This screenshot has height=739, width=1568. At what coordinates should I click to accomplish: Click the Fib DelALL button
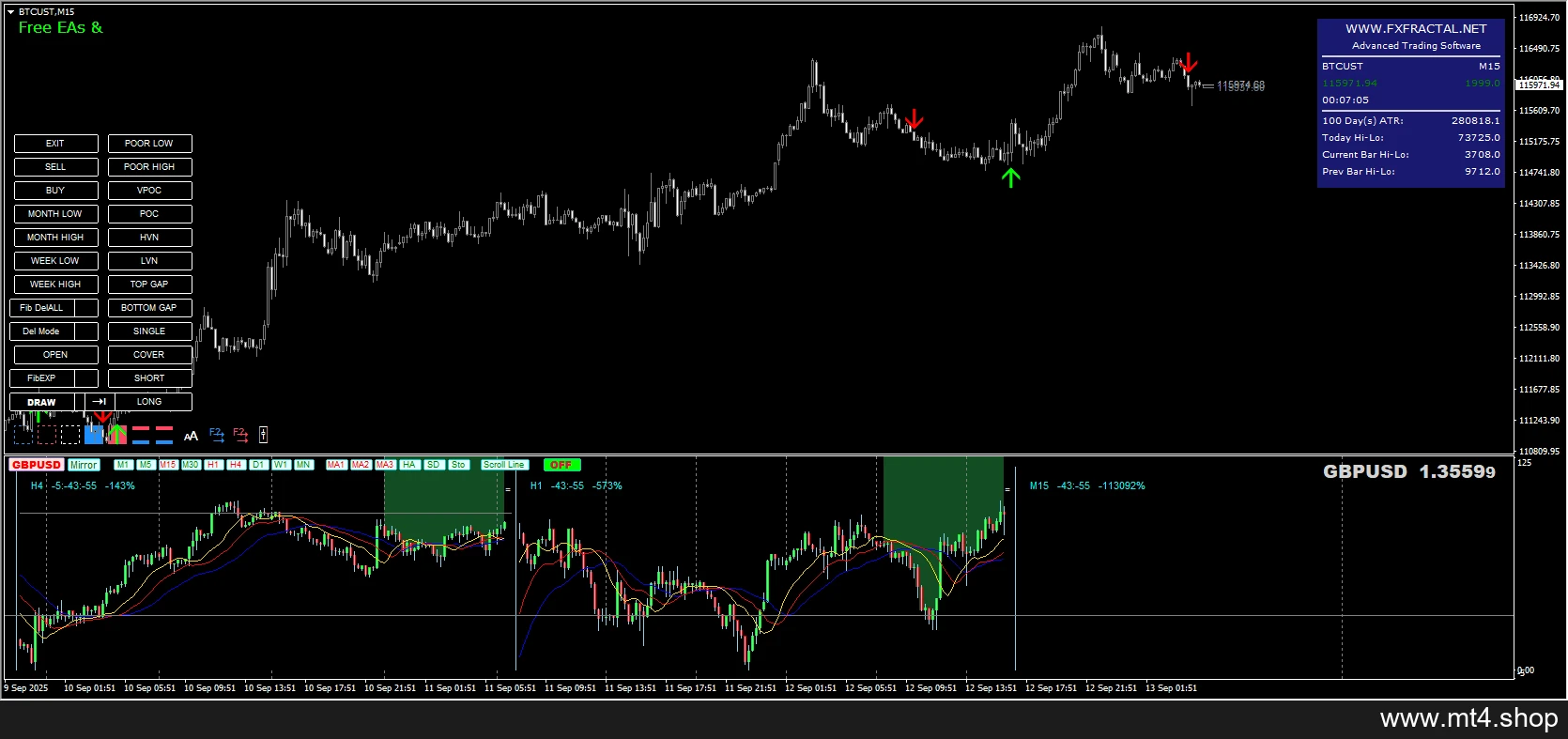42,308
